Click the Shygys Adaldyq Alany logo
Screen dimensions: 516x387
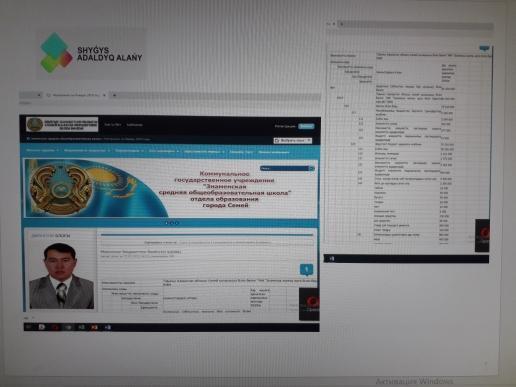click(91, 53)
